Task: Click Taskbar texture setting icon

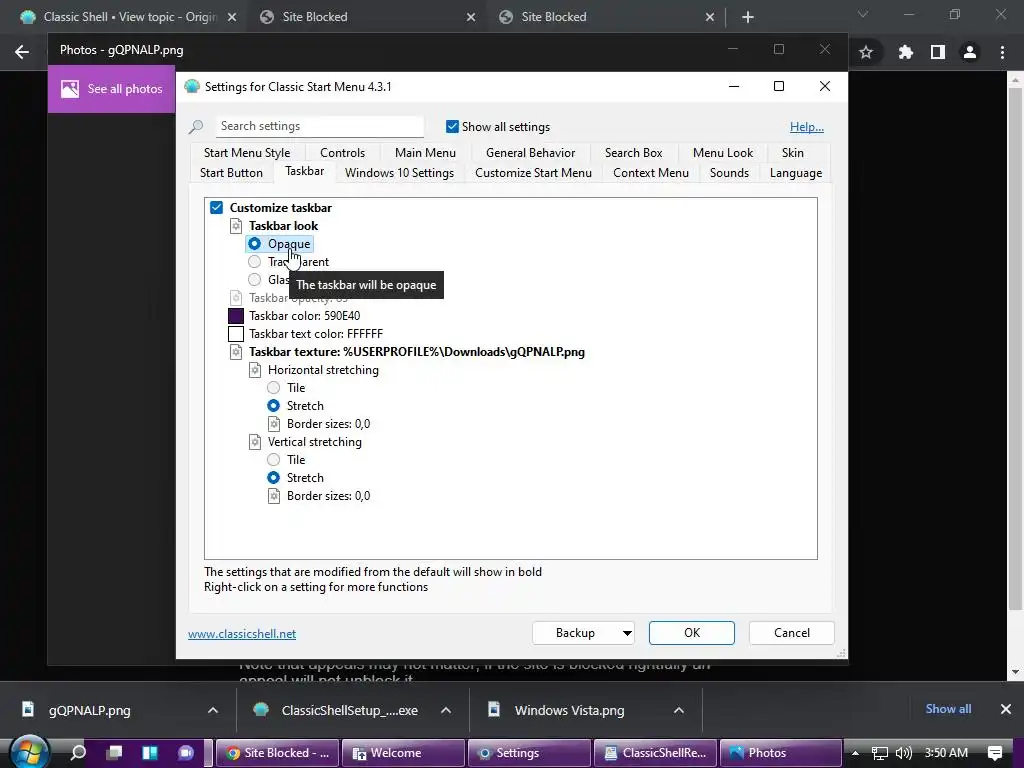Action: click(x=236, y=352)
